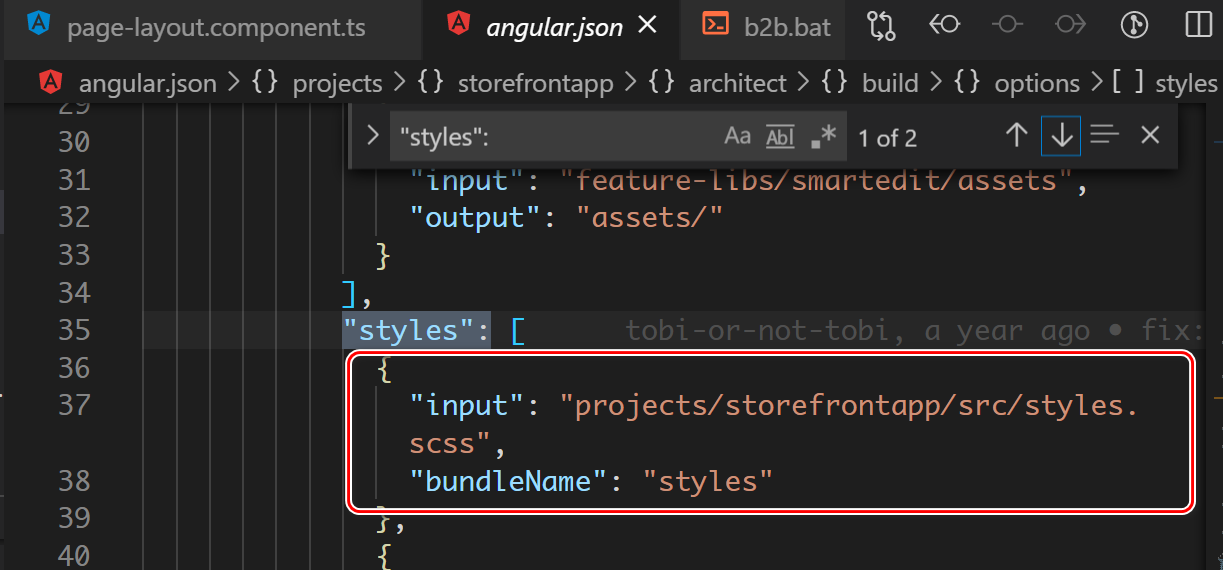Click architect breadcrumb segment

click(x=738, y=84)
